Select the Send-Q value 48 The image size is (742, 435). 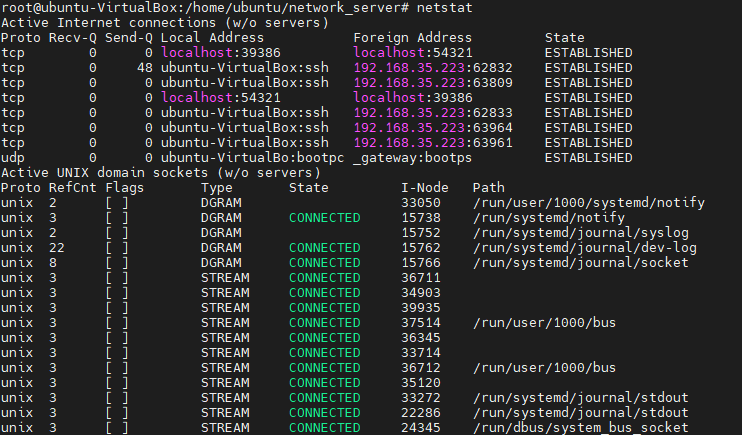point(145,68)
